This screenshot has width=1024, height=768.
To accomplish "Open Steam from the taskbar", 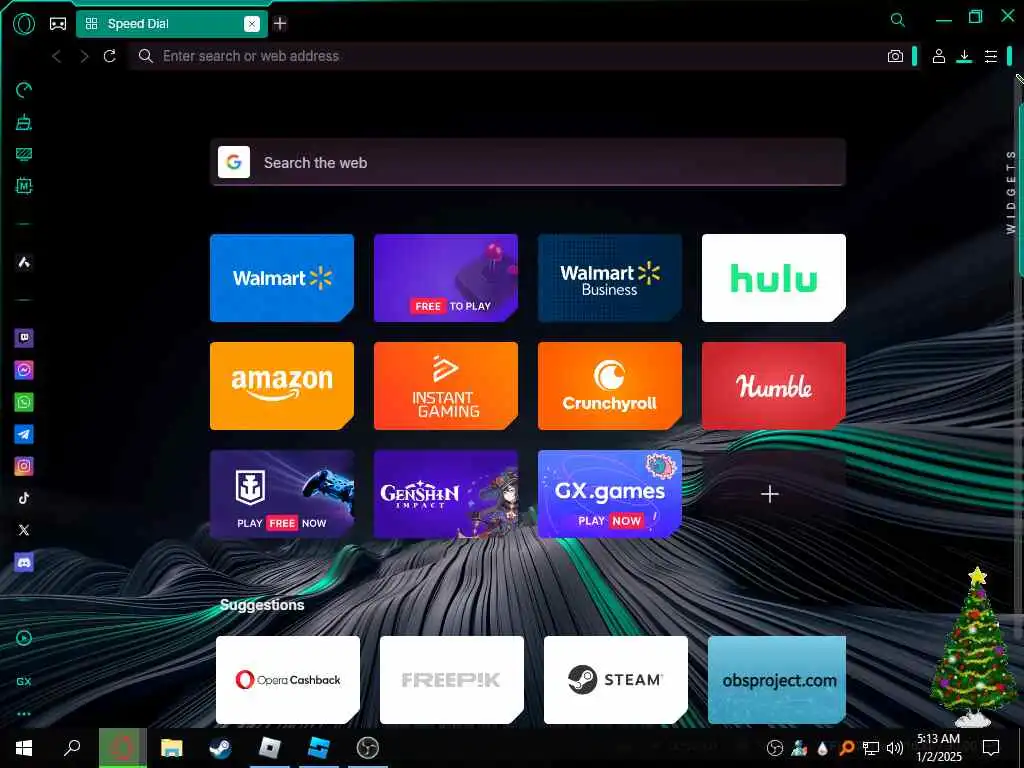I will [220, 748].
